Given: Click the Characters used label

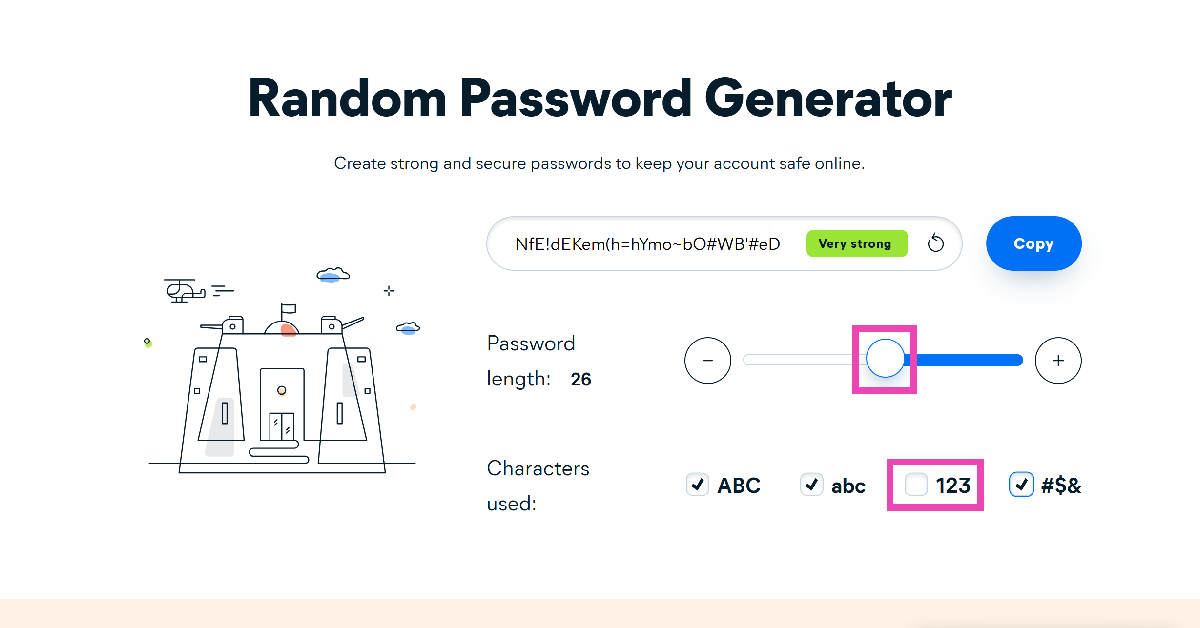Looking at the screenshot, I should tap(538, 485).
